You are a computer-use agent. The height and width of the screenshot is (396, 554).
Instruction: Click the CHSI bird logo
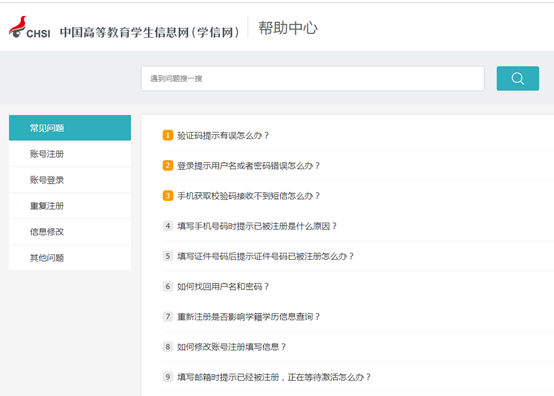coord(29,27)
